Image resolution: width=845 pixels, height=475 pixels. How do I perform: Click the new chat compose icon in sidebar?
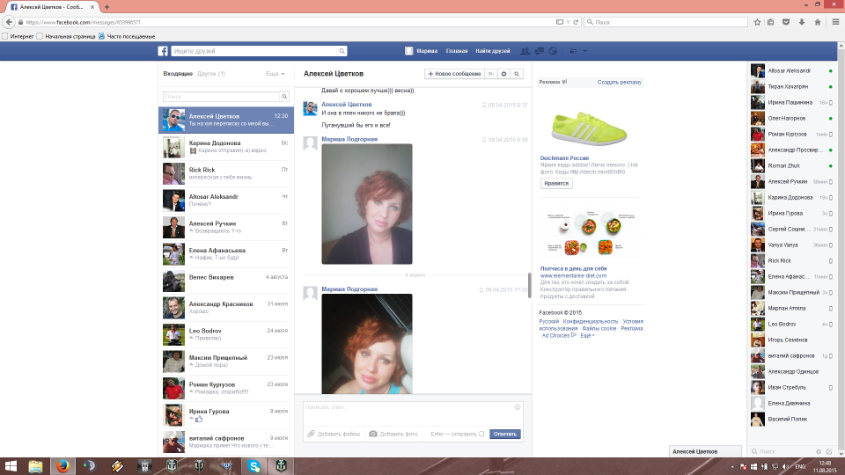tap(829, 451)
